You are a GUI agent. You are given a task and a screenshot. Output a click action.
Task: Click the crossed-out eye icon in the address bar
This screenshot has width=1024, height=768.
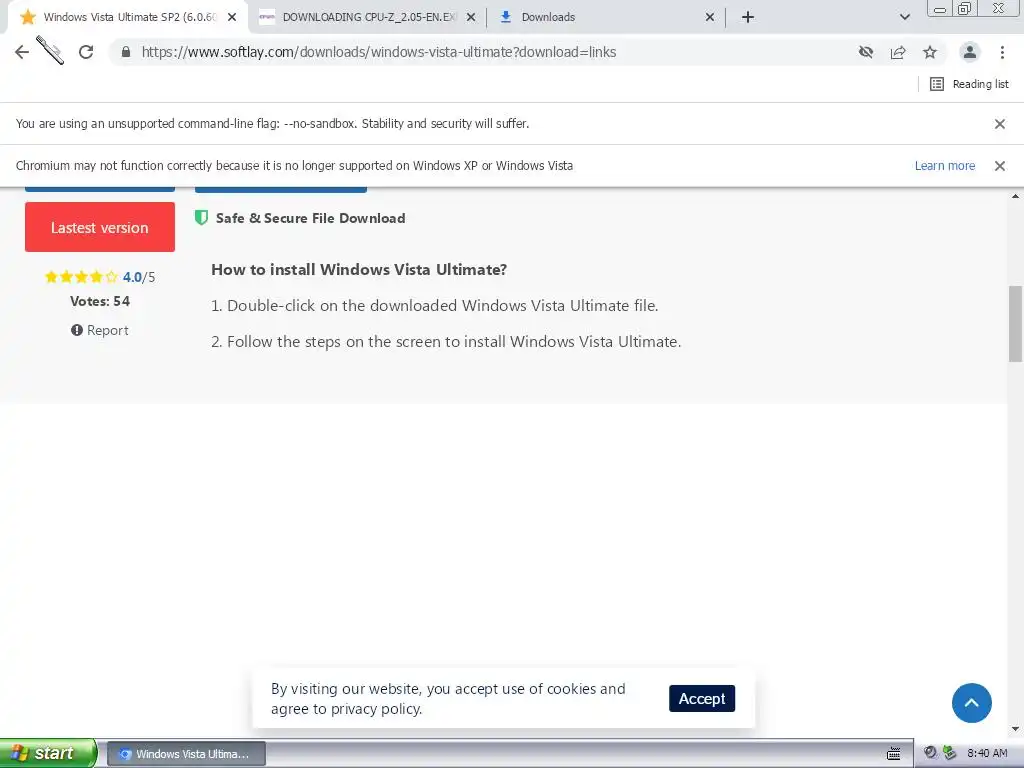(866, 52)
